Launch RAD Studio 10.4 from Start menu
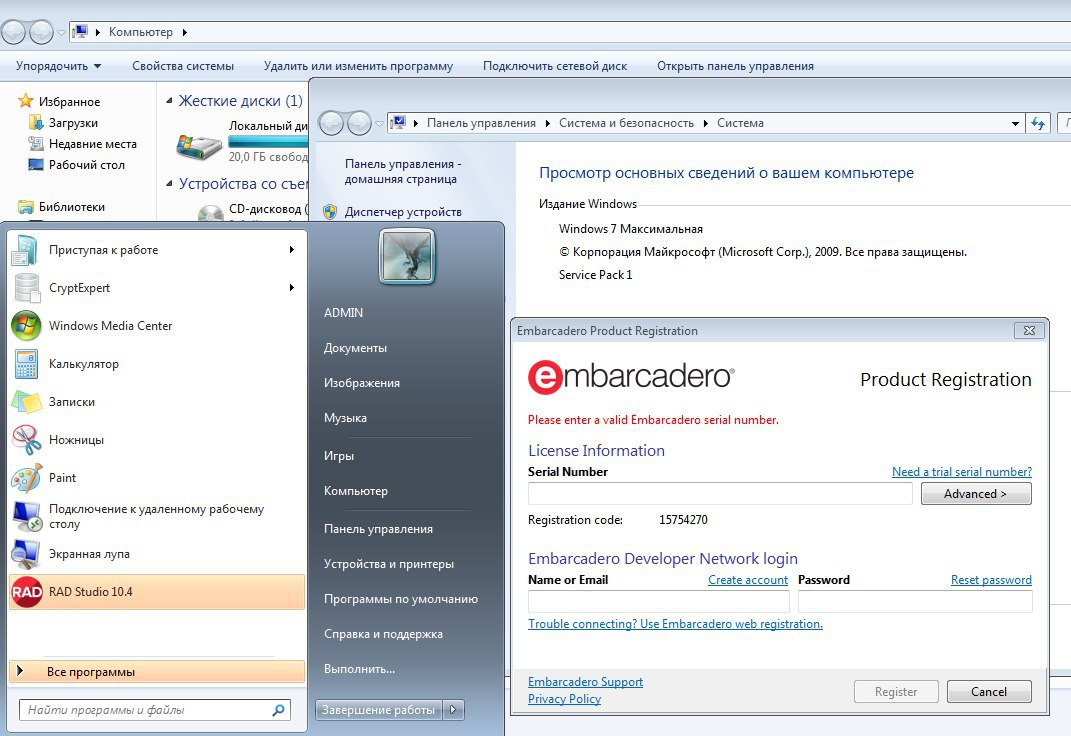Viewport: 1071px width, 736px height. pyautogui.click(x=157, y=592)
